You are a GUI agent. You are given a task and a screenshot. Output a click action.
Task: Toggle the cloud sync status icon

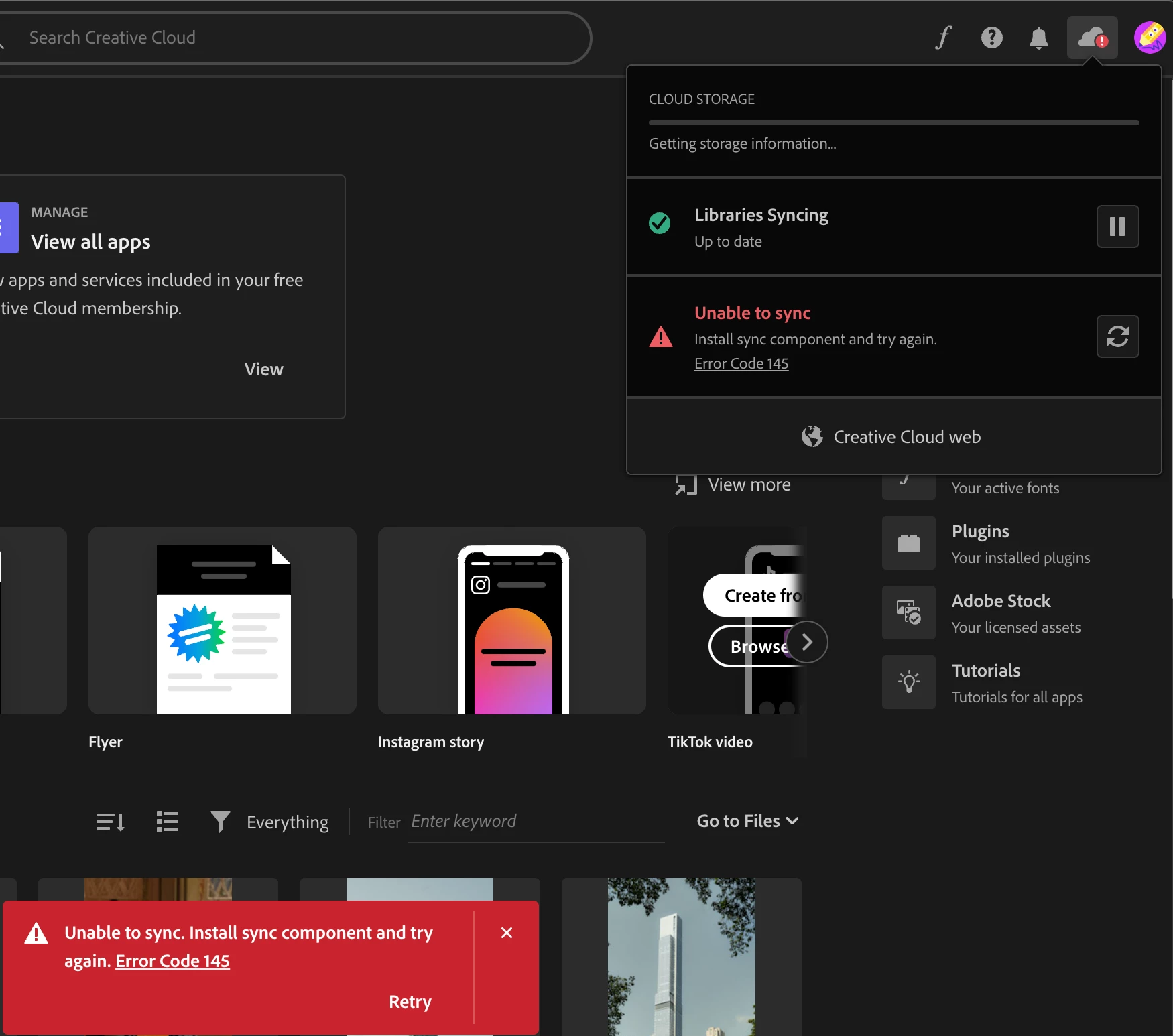pyautogui.click(x=1092, y=38)
